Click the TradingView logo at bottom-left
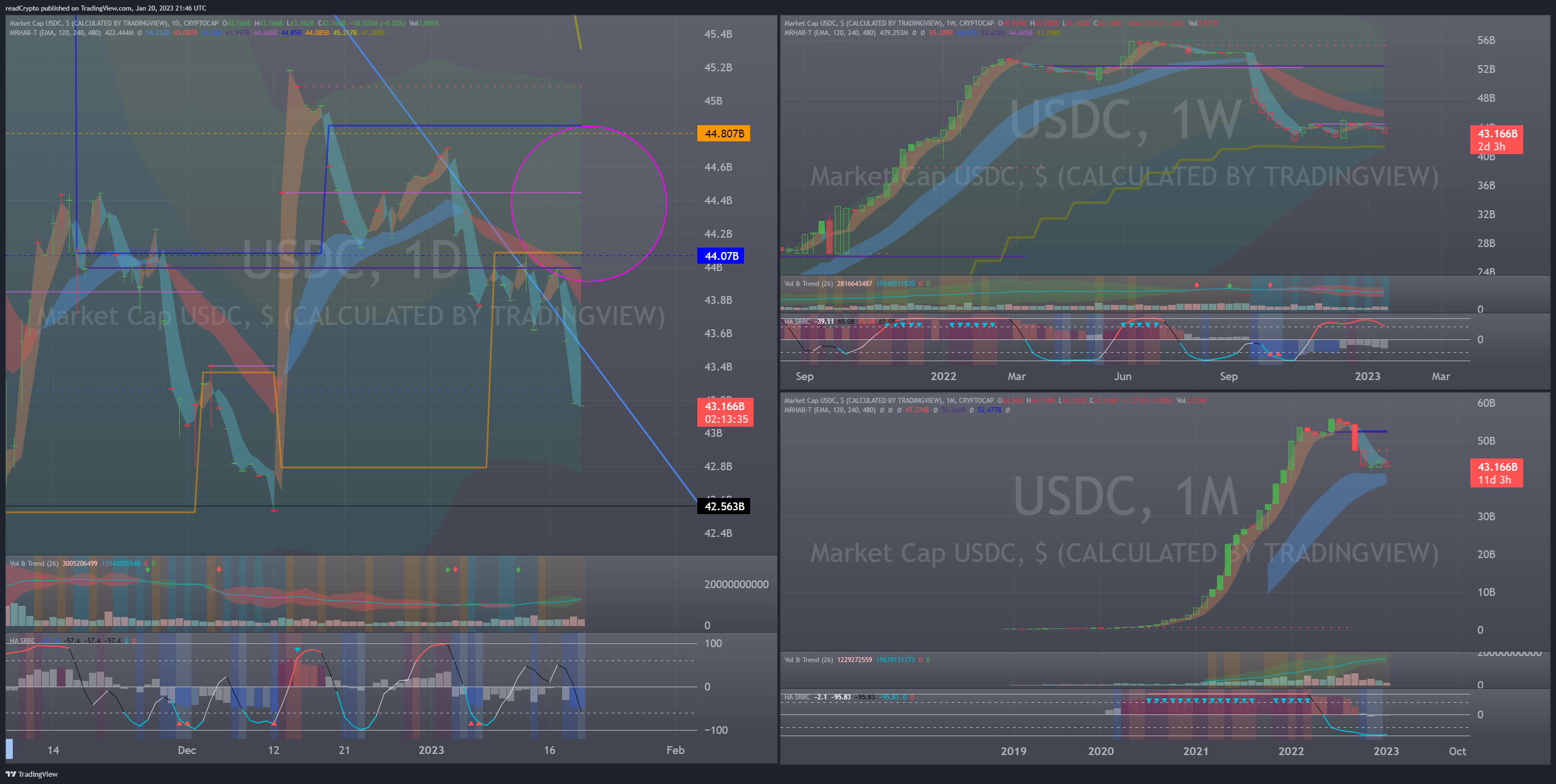Image resolution: width=1556 pixels, height=784 pixels. click(x=32, y=774)
